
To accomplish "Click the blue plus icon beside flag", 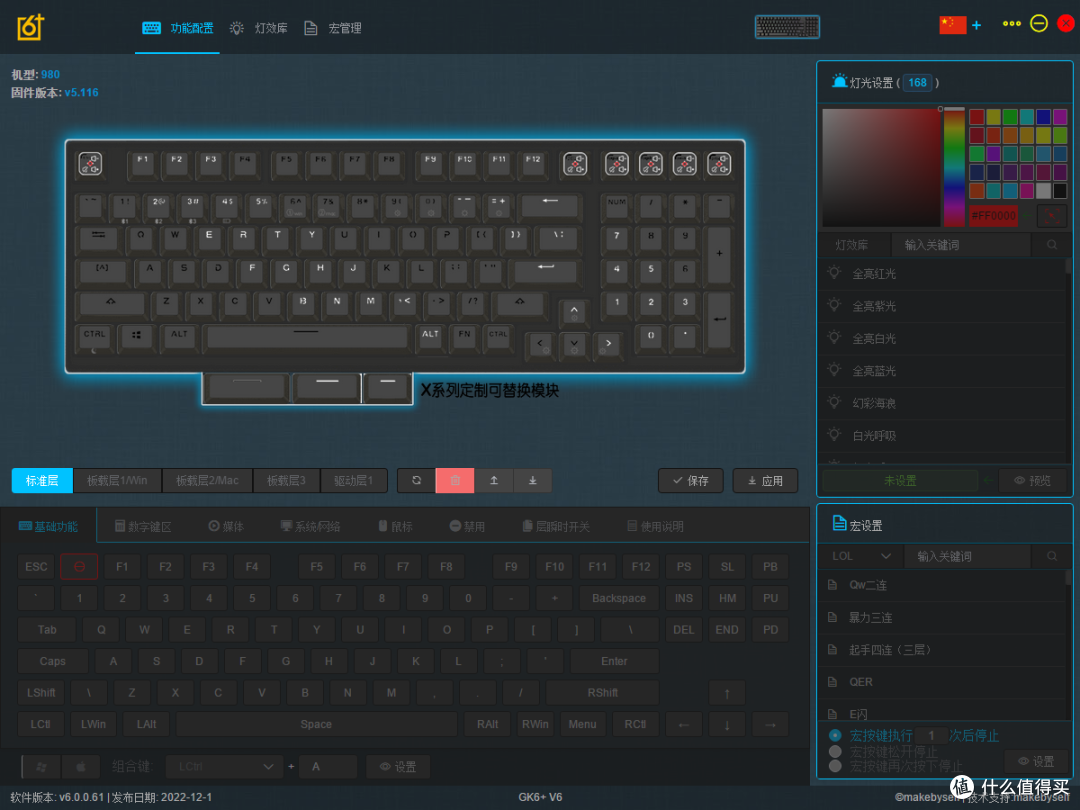I will tap(977, 25).
